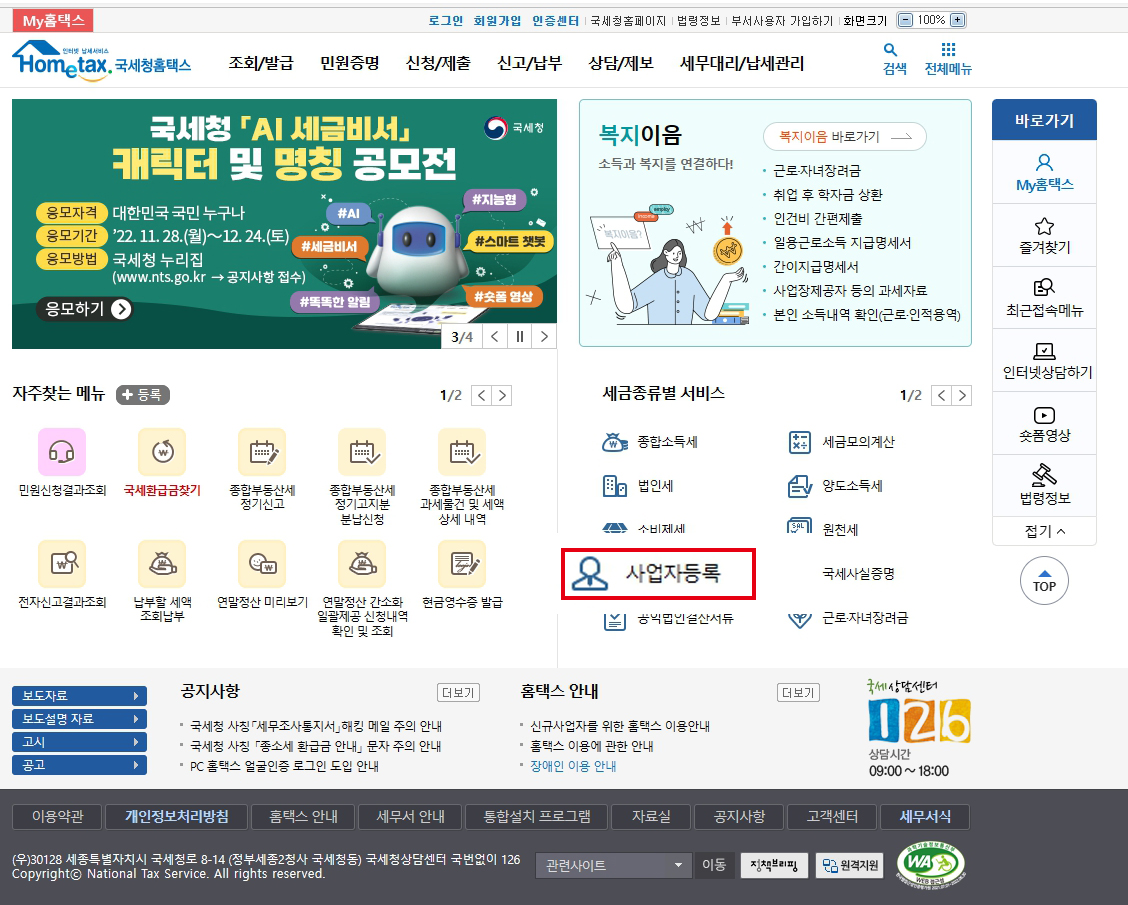
Task: Click the 회원가입 link
Action: [497, 21]
